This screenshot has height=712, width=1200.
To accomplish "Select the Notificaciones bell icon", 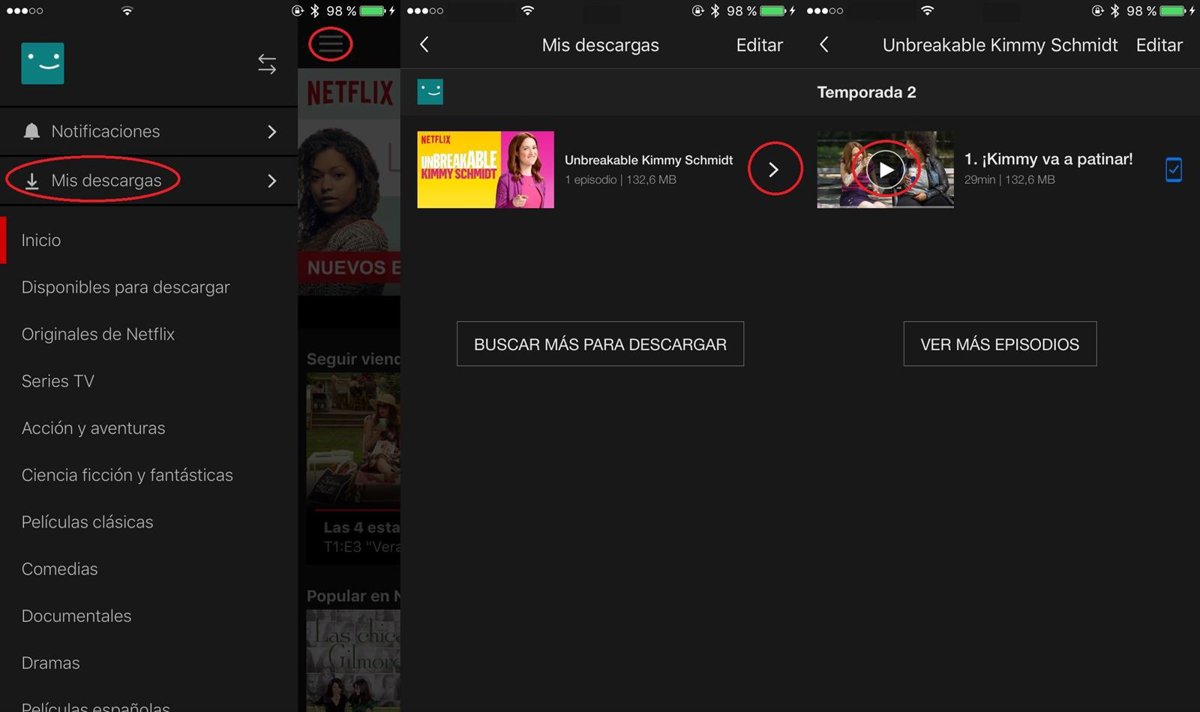I will click(32, 130).
